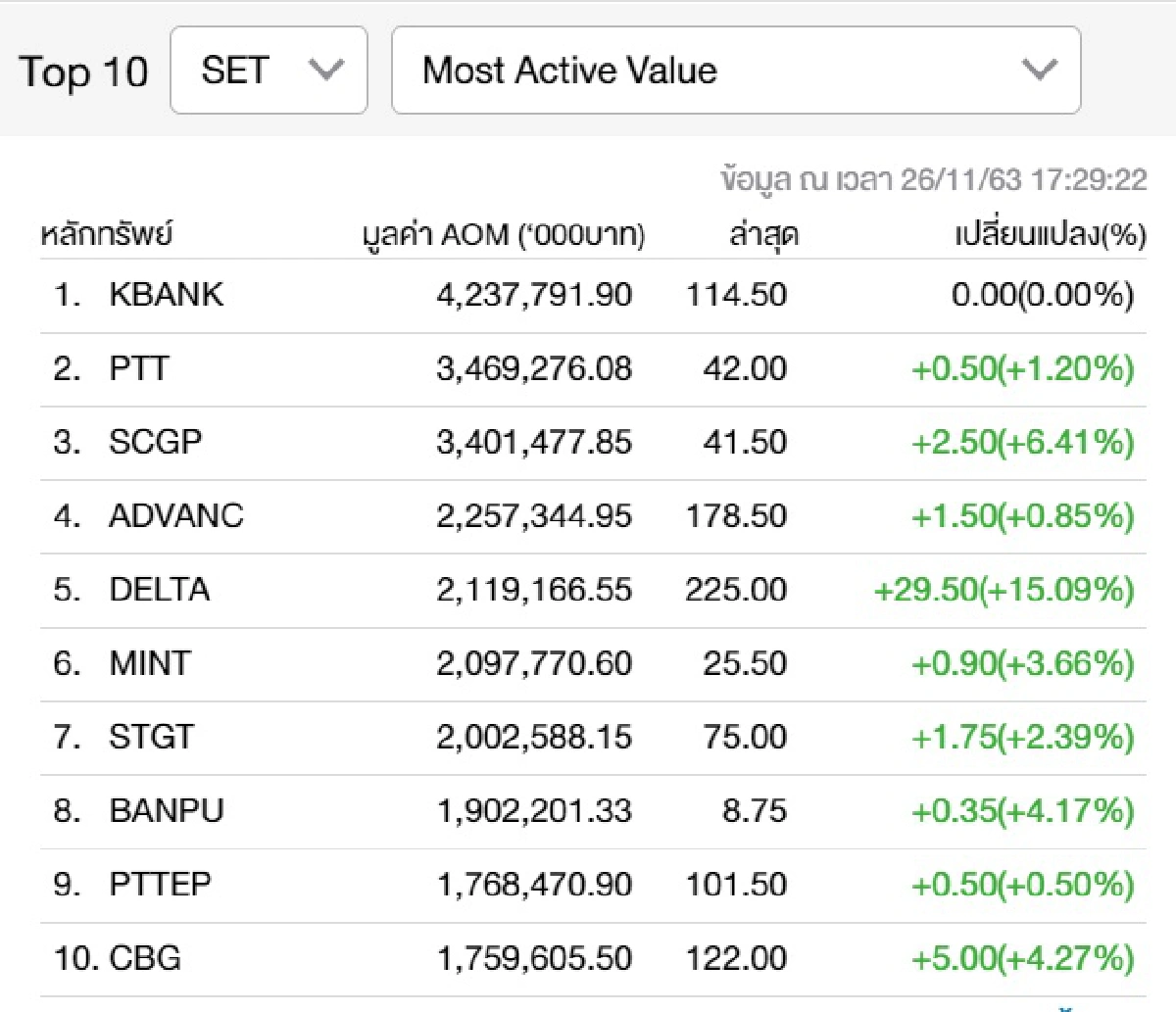This screenshot has width=1176, height=1012.
Task: Click the ล่าสุด column header
Action: (762, 235)
